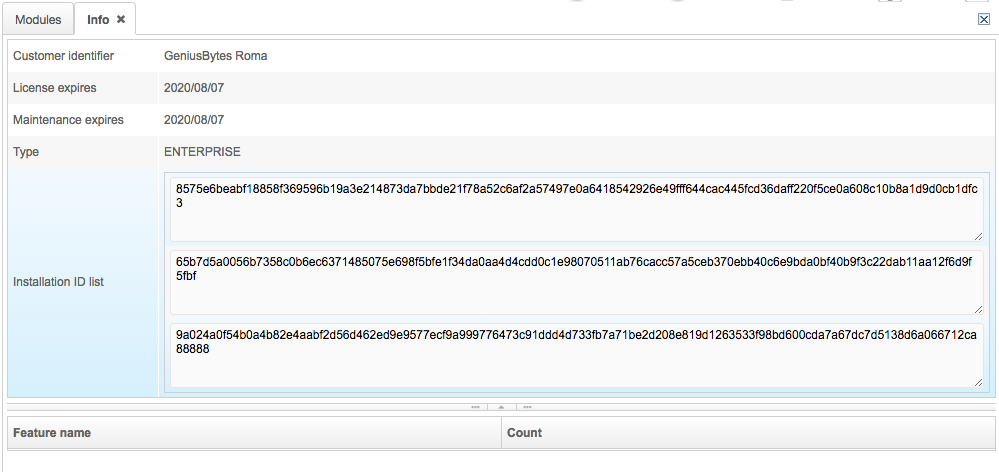Switch to the Modules tab
Screen dimensions: 999x472
coord(38,20)
